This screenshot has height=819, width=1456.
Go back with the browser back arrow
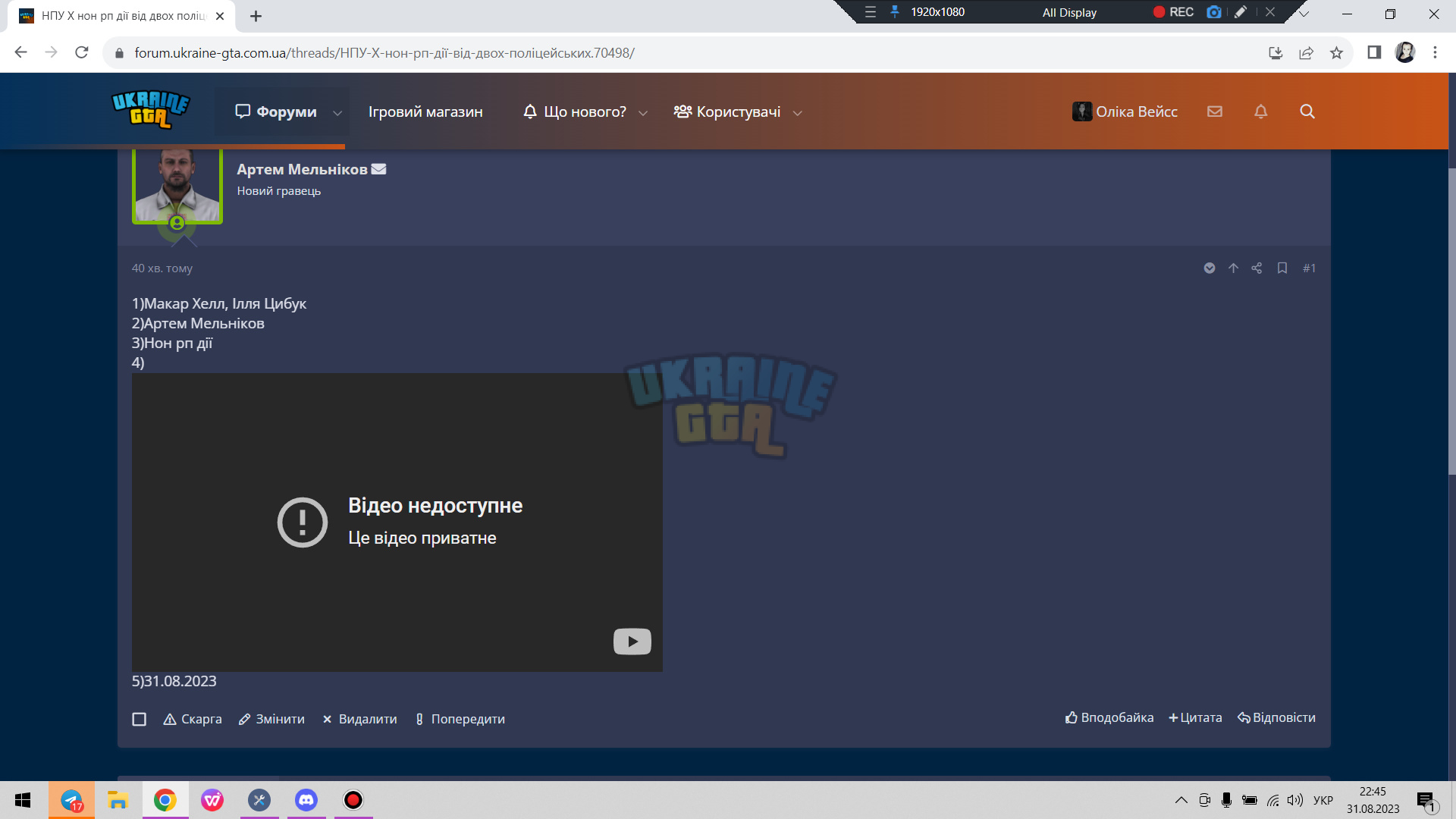[x=20, y=52]
